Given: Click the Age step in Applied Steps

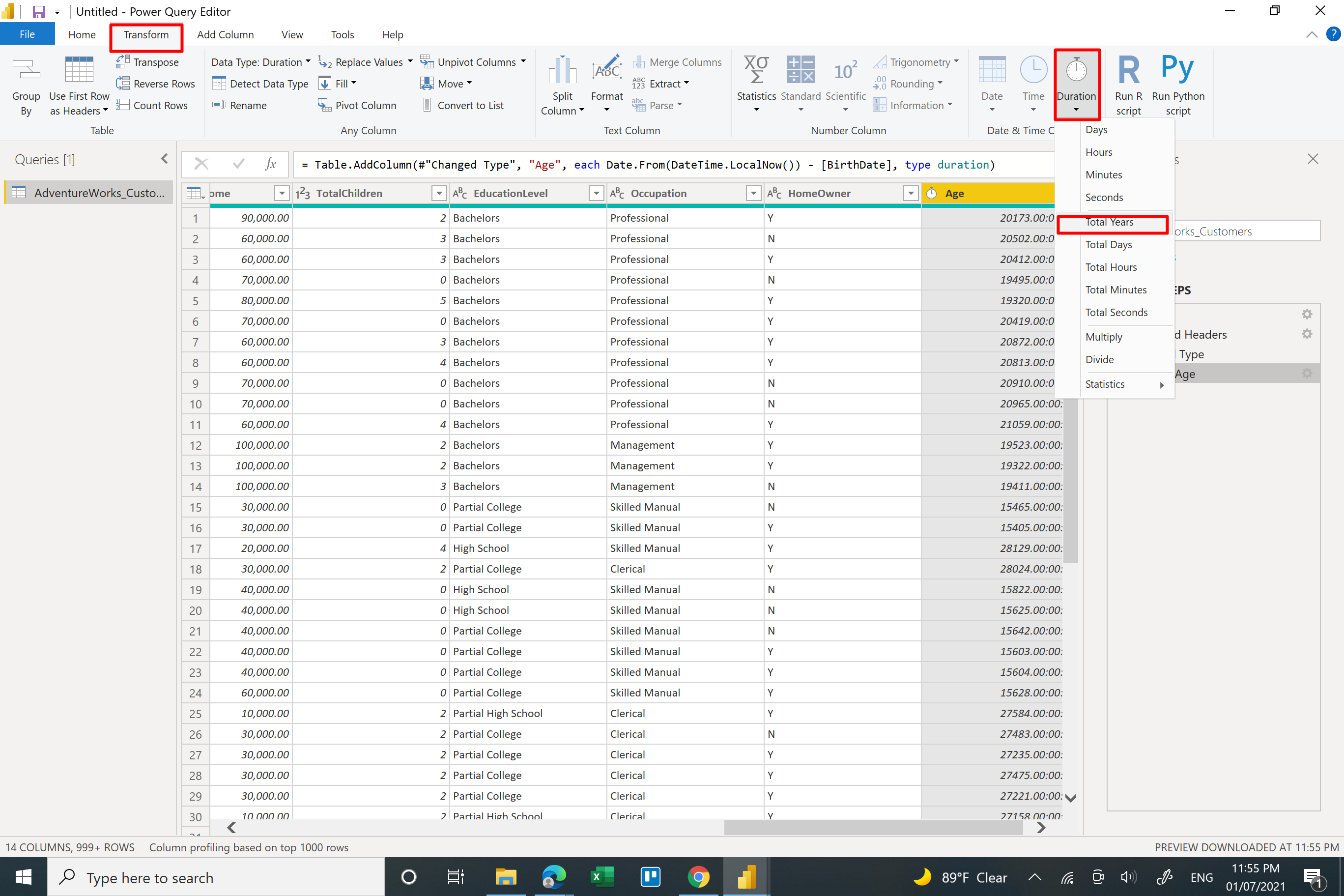Looking at the screenshot, I should coord(1213,374).
